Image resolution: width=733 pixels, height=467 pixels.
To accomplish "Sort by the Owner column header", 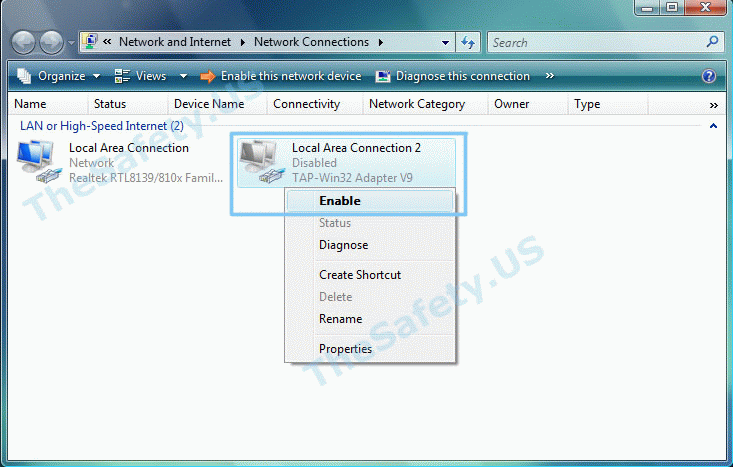I will (528, 104).
